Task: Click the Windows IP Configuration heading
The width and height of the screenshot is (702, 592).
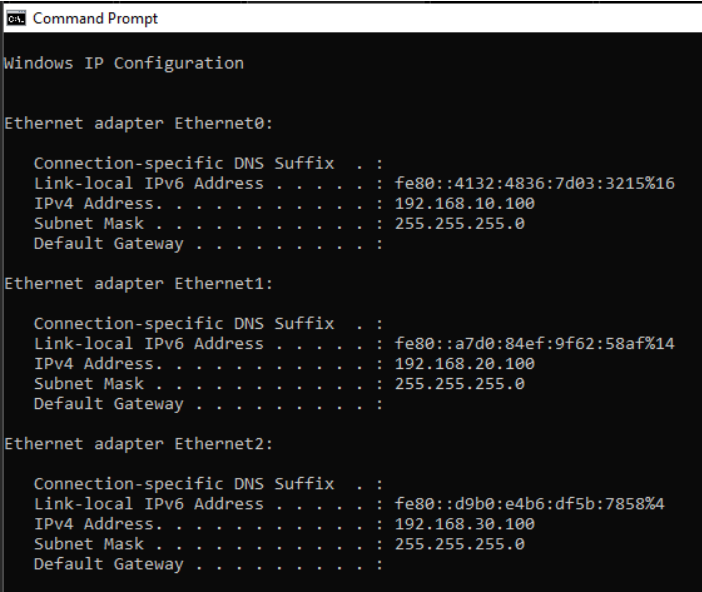Action: pyautogui.click(x=124, y=63)
